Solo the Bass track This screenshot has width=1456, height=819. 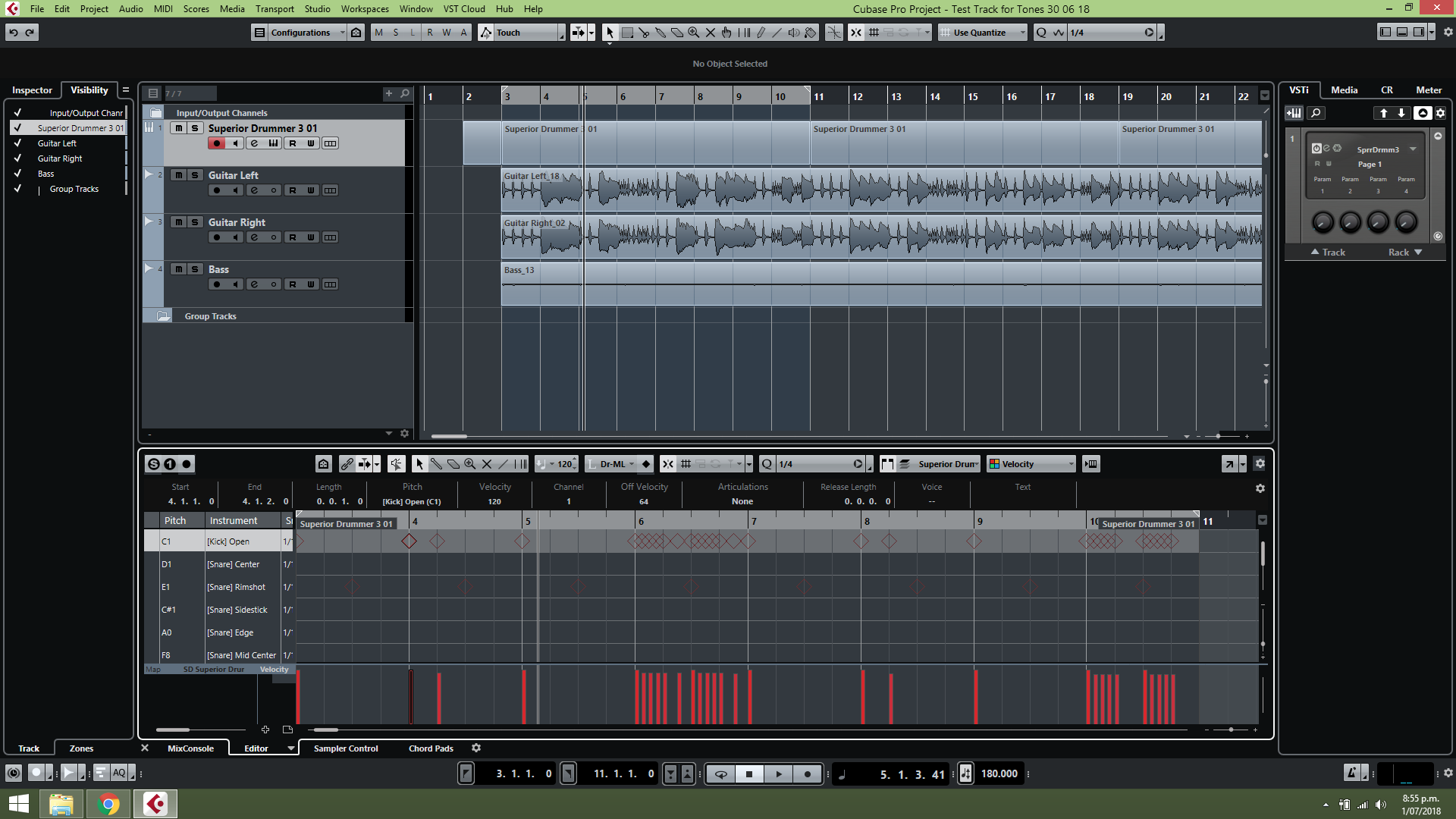point(195,269)
